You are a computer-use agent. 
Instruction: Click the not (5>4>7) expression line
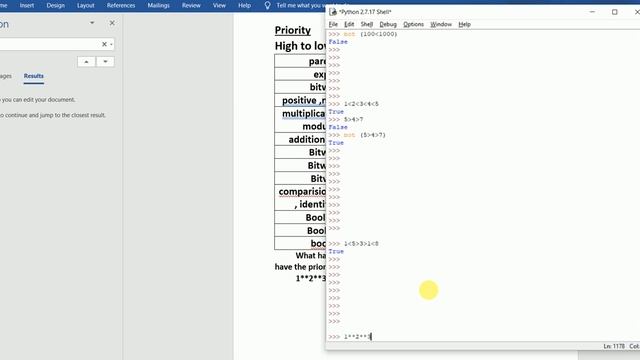tap(364, 135)
